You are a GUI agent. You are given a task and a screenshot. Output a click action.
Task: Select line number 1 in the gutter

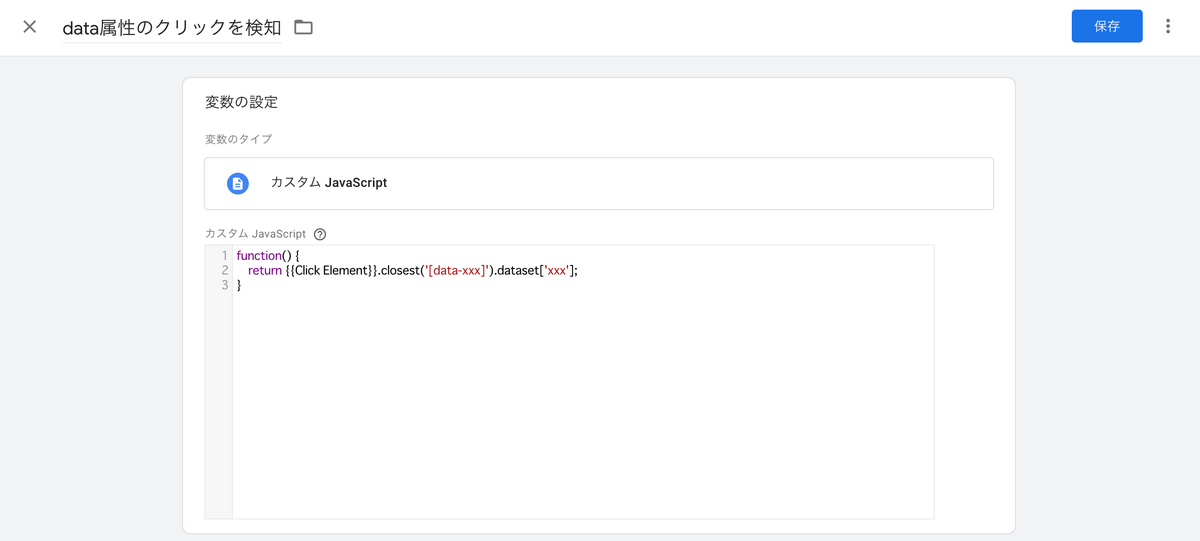(224, 256)
